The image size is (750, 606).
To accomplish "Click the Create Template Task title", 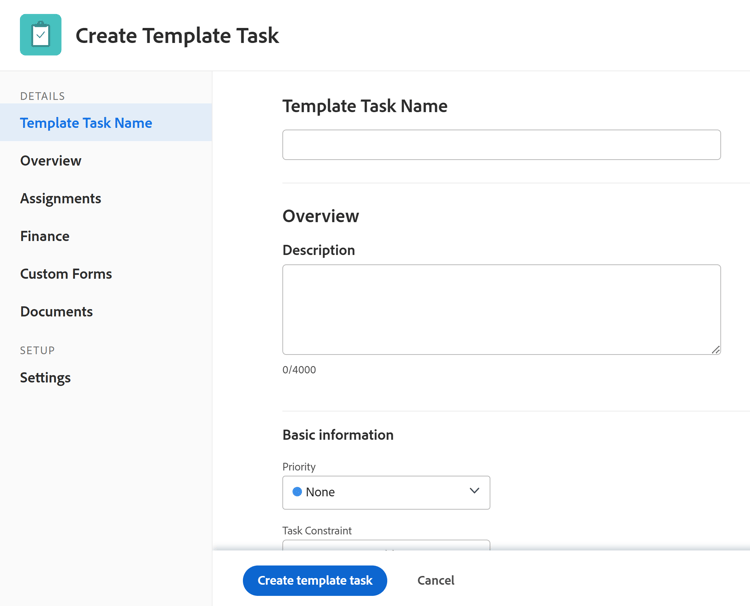I will [x=177, y=35].
